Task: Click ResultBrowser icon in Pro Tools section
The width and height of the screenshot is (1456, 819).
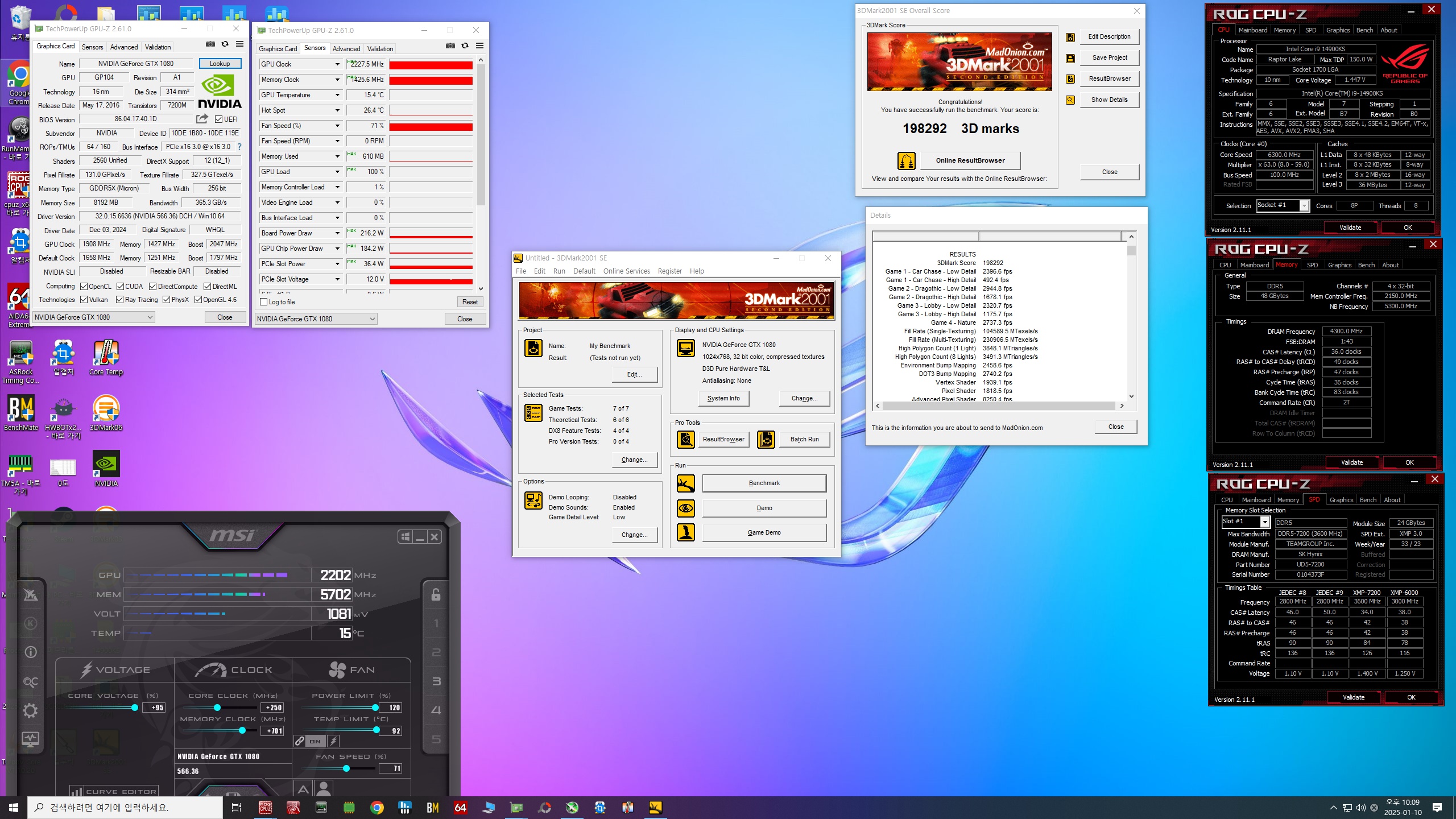Action: [686, 439]
